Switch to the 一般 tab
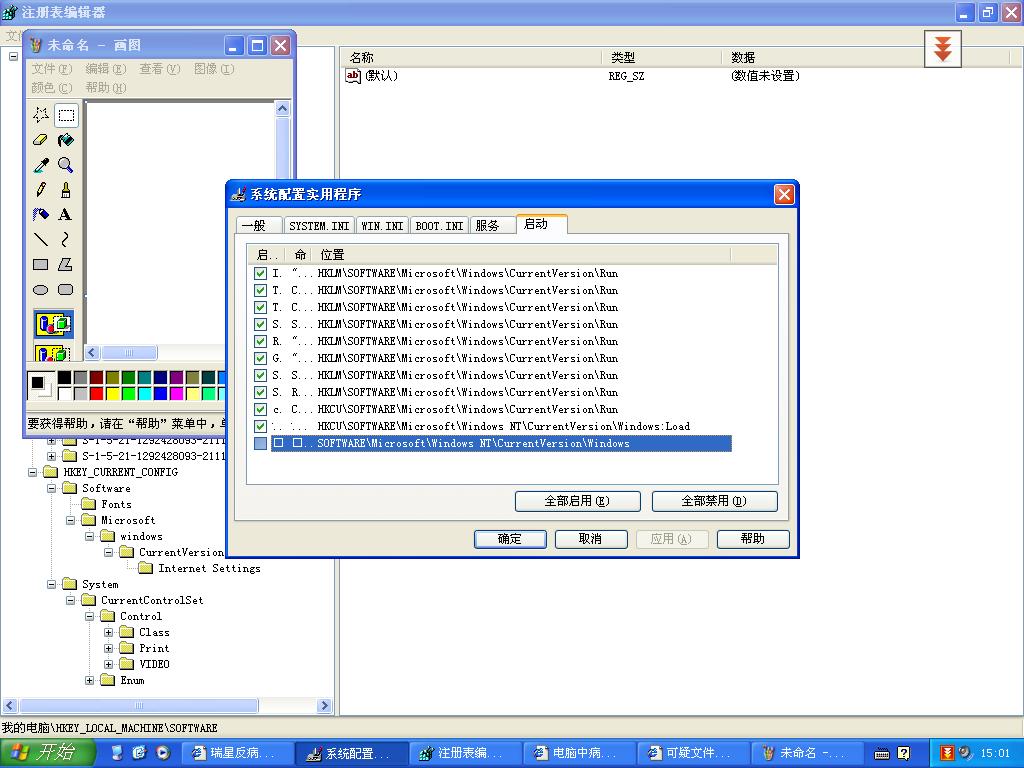This screenshot has height=768, width=1024. click(259, 225)
